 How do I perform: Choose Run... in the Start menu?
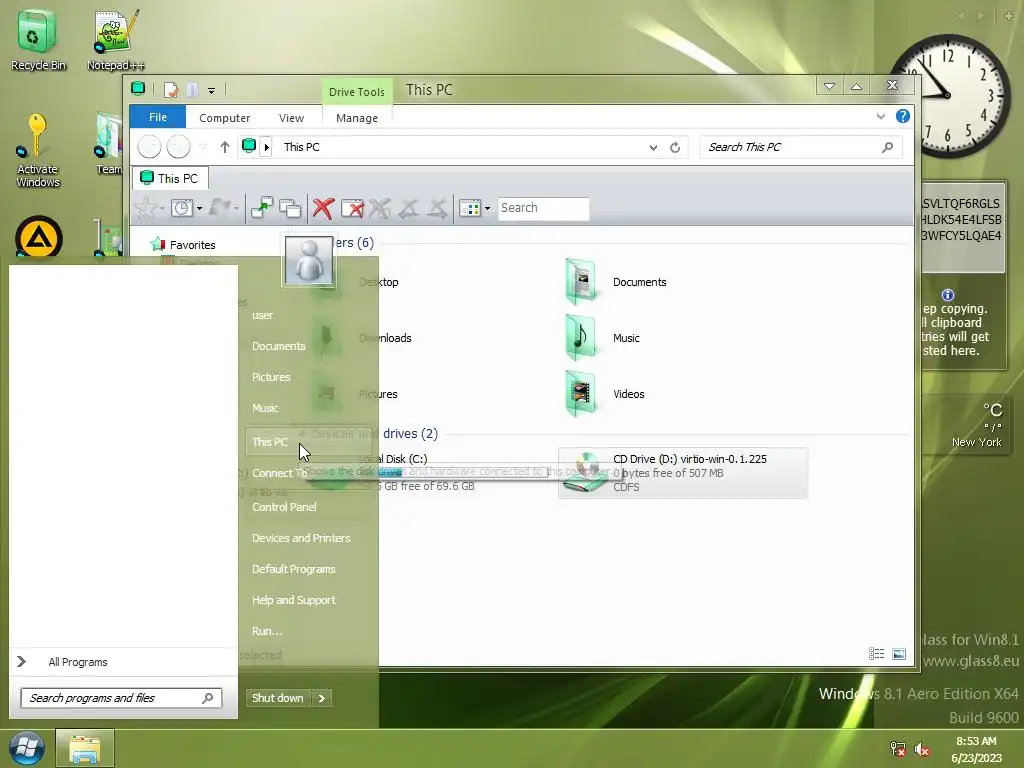pyautogui.click(x=267, y=631)
